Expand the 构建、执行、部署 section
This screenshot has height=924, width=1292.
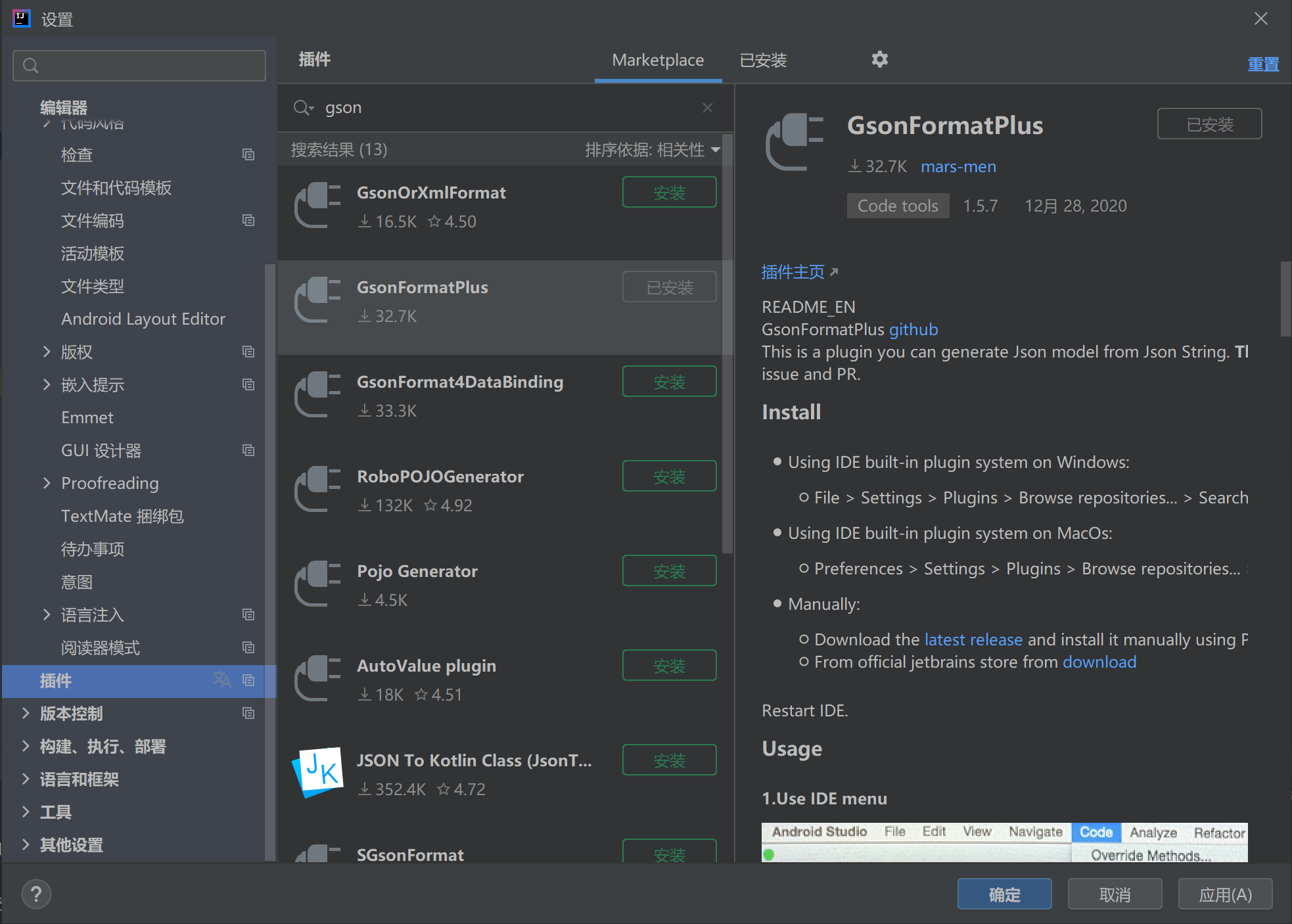click(26, 746)
